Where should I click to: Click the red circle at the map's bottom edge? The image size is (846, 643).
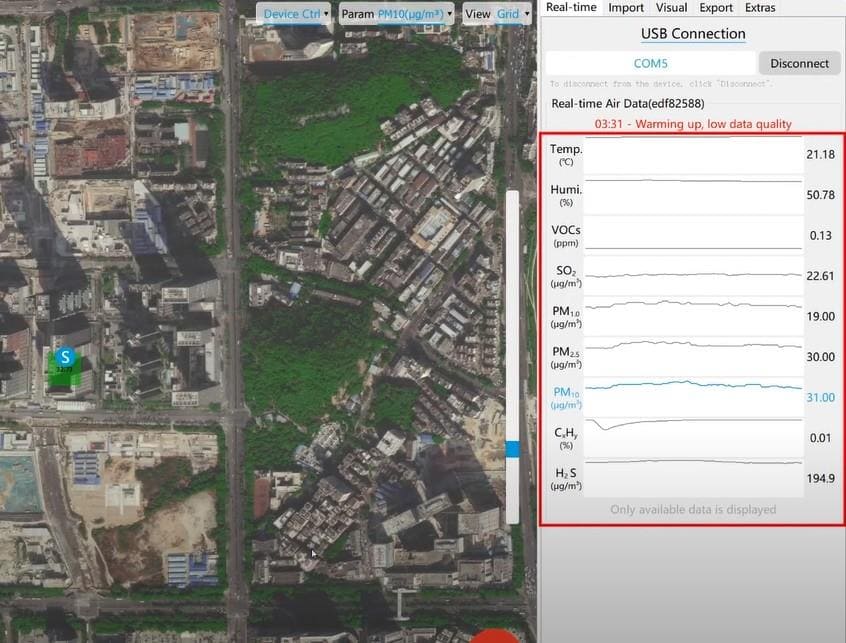495,636
